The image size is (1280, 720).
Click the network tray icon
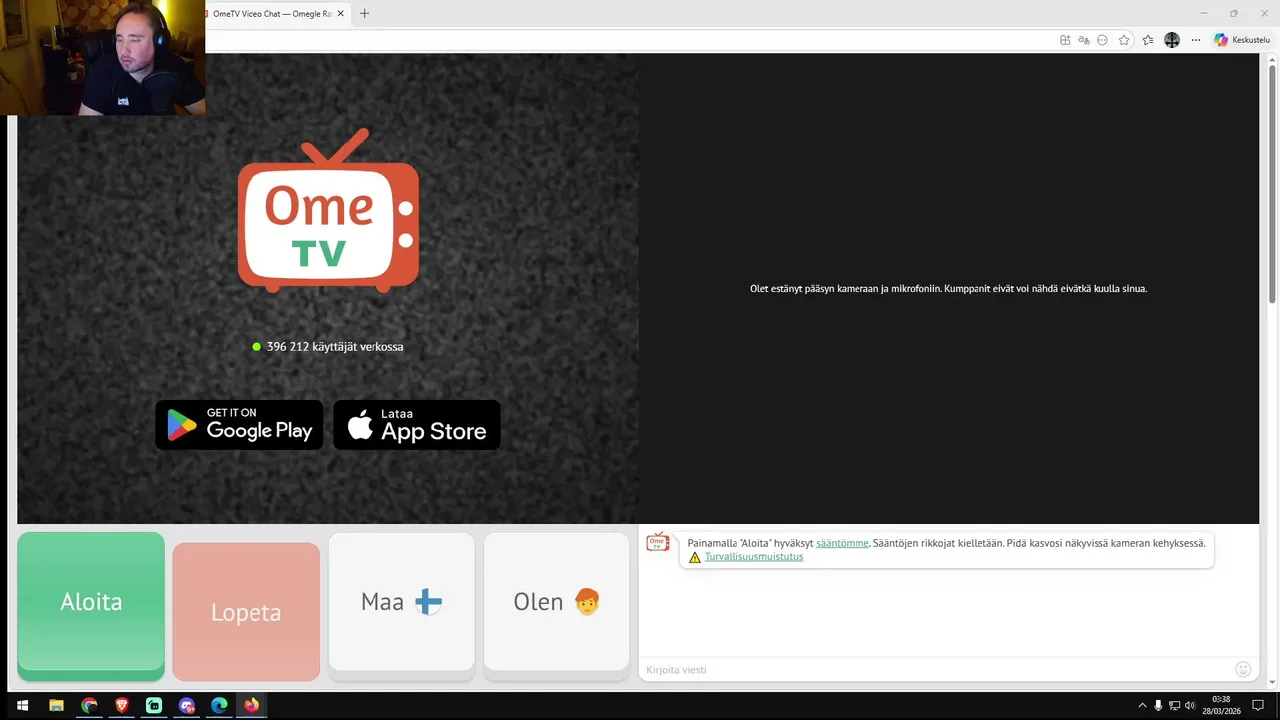(1174, 705)
